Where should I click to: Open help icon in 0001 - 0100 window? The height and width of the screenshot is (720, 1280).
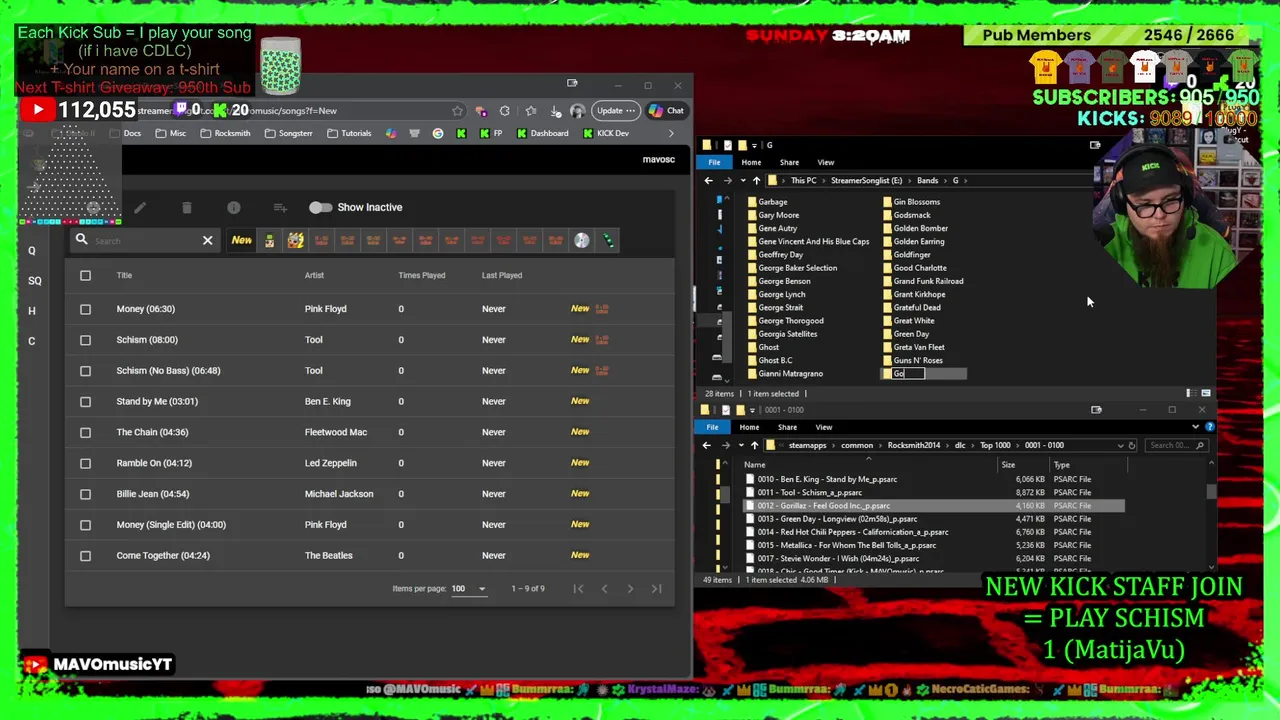[x=1209, y=427]
